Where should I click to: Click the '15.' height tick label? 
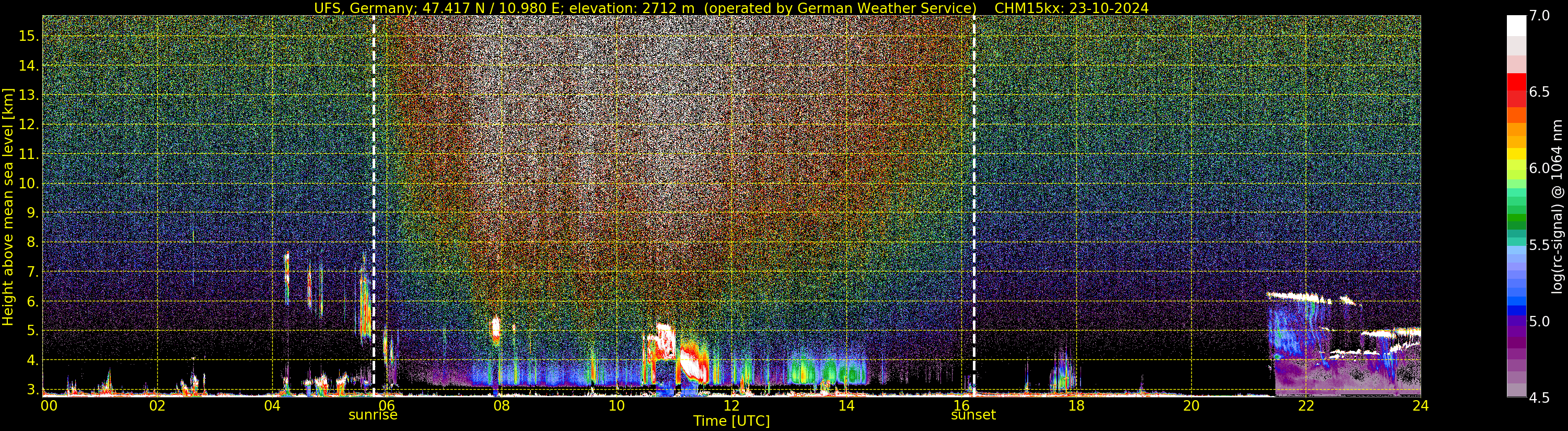click(29, 36)
